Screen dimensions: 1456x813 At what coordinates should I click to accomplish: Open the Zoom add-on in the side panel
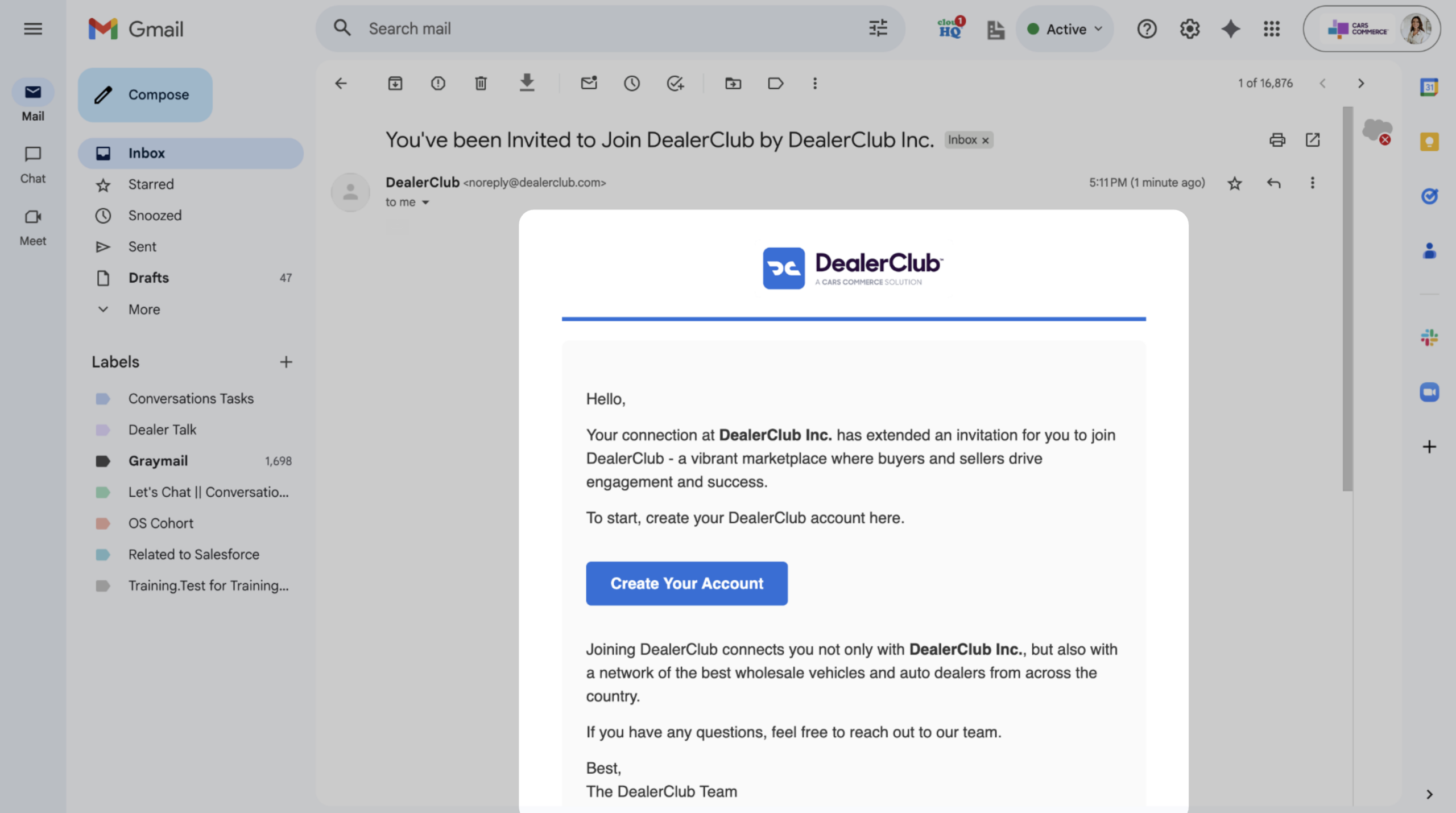tap(1429, 392)
